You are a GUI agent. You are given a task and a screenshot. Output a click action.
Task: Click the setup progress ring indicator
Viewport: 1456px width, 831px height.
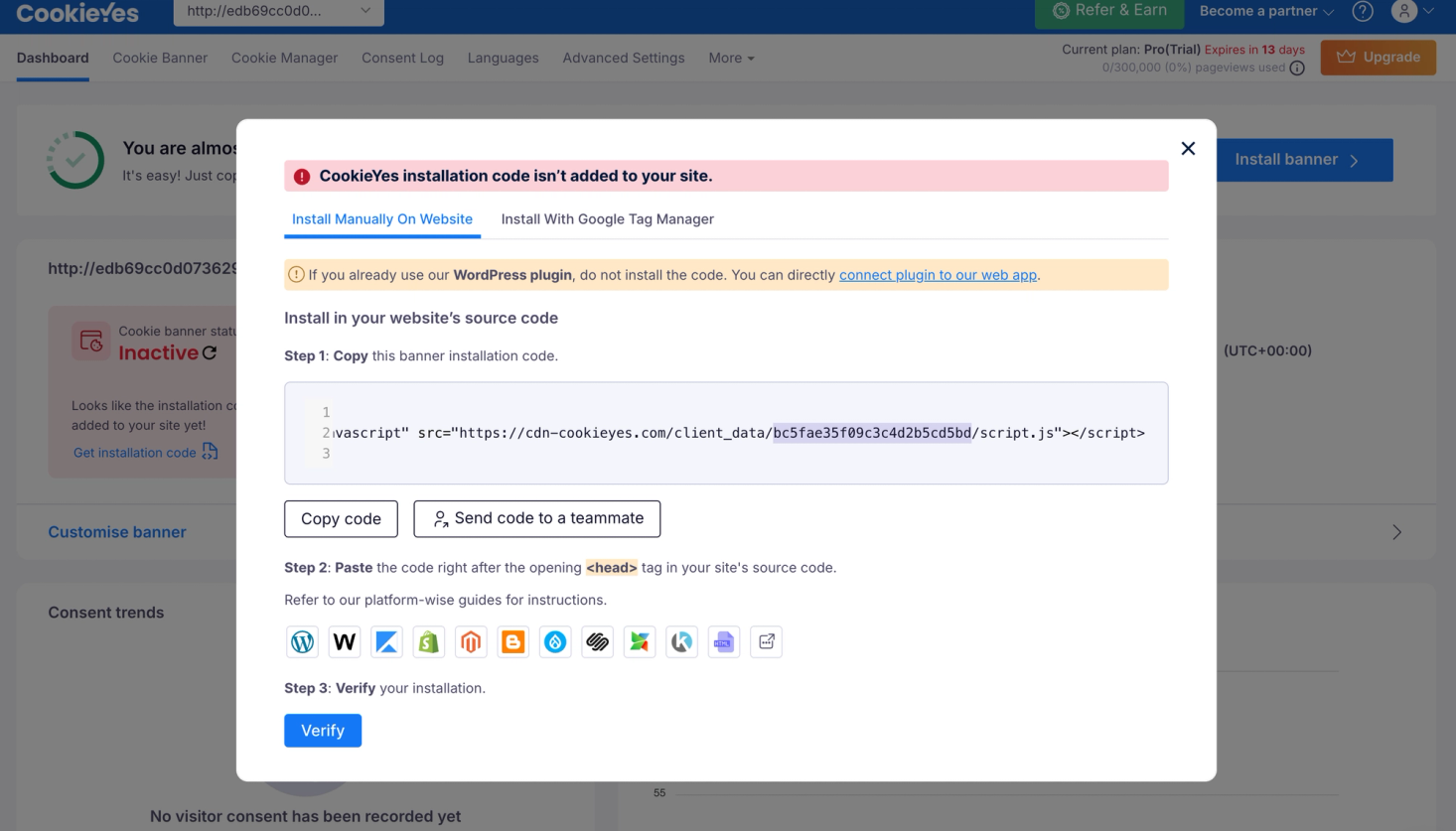tap(75, 159)
